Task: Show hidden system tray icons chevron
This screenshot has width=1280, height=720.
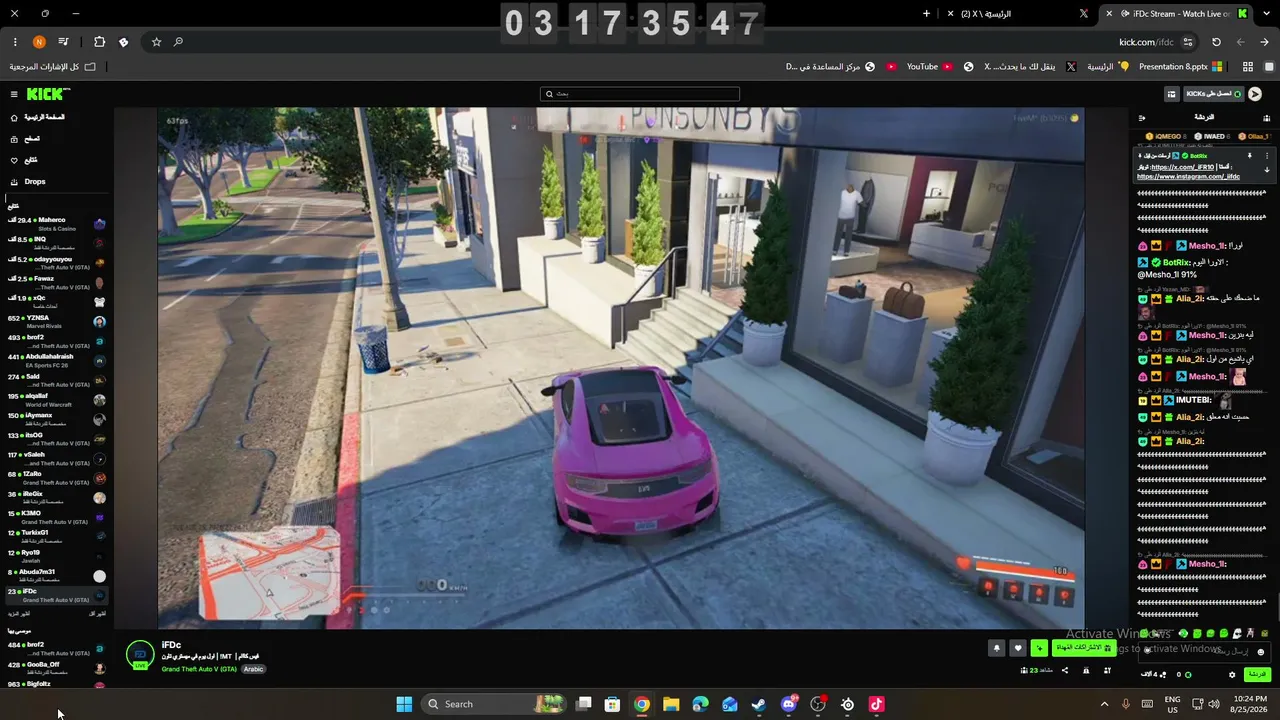Action: 1104,704
